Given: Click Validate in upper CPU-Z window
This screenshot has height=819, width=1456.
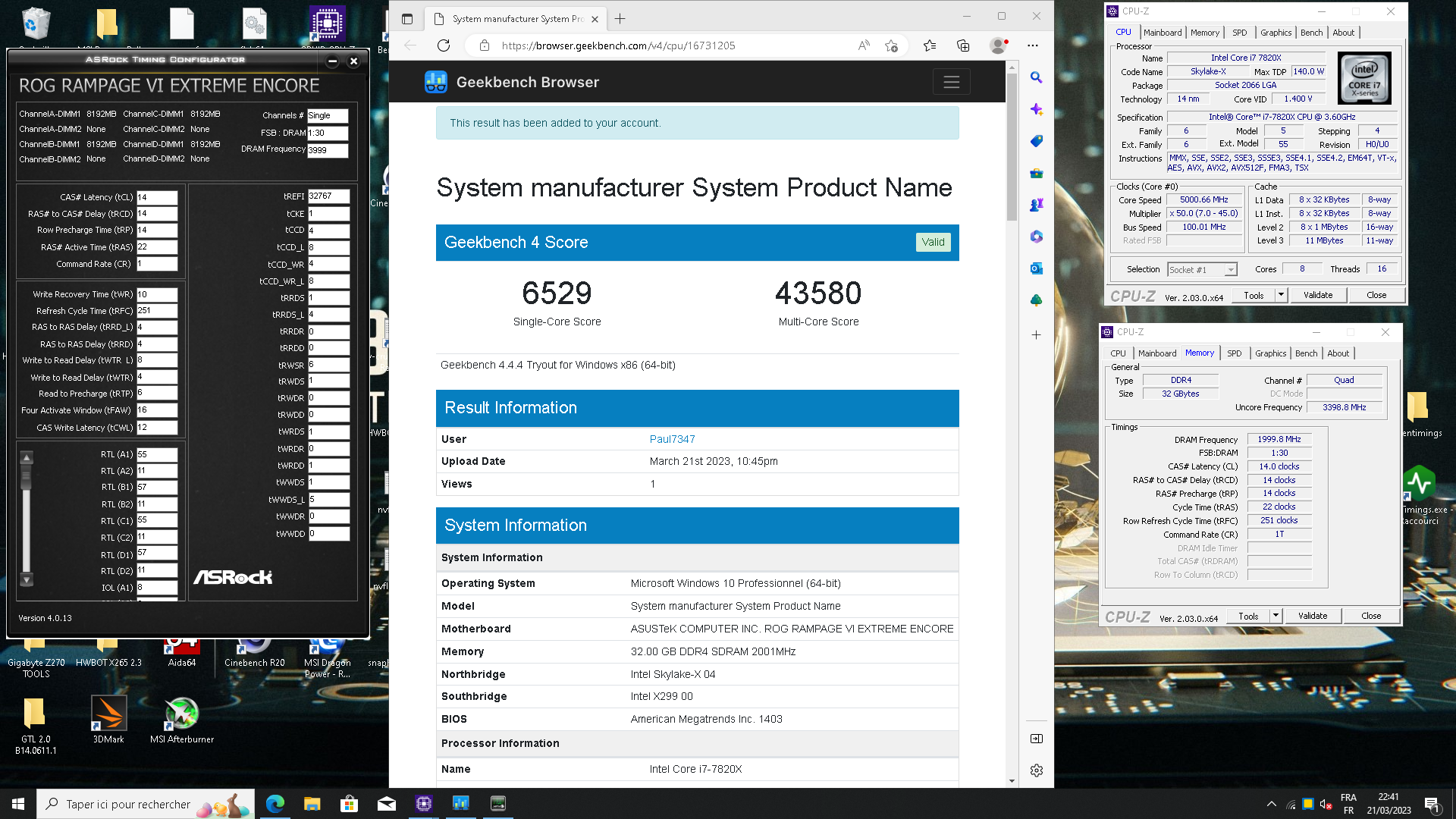Looking at the screenshot, I should tap(1317, 295).
